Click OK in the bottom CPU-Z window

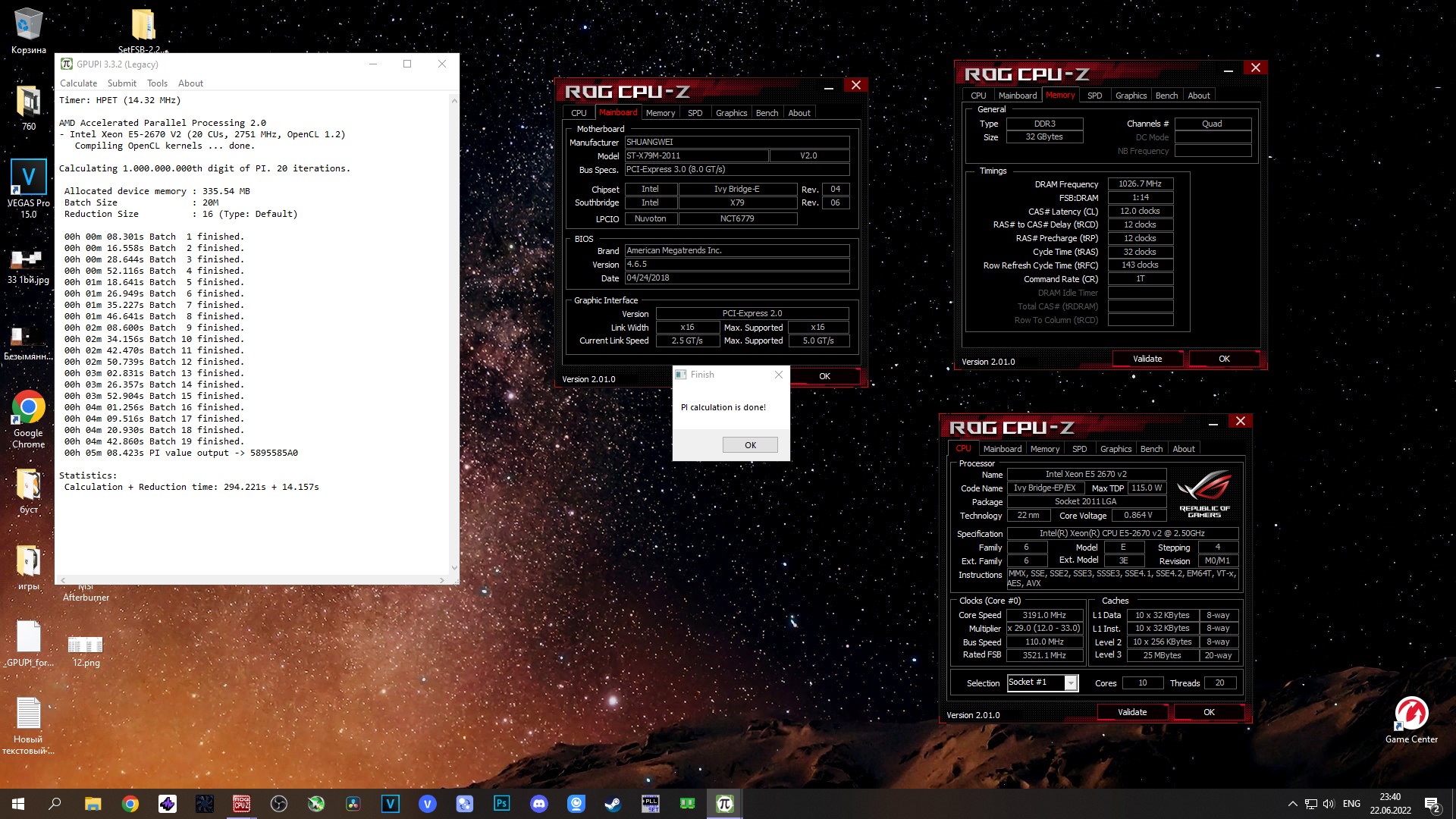tap(1209, 712)
